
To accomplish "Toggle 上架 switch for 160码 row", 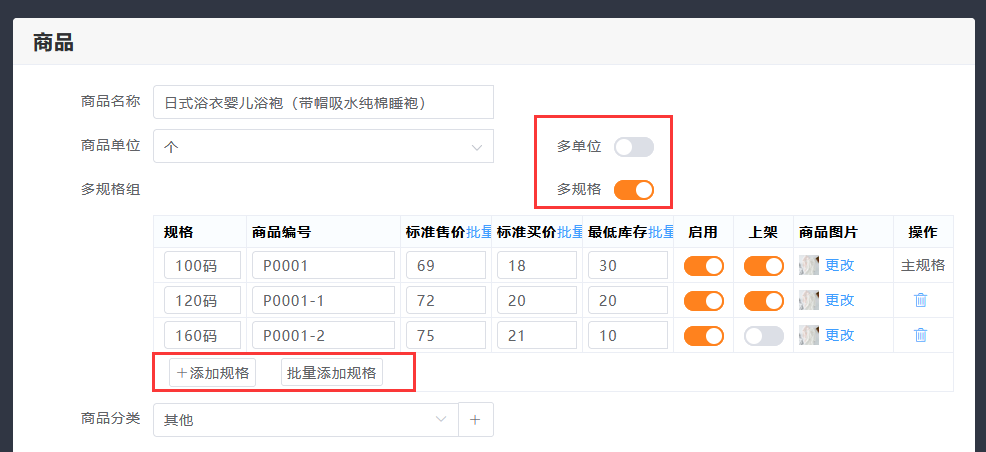I will click(x=763, y=335).
